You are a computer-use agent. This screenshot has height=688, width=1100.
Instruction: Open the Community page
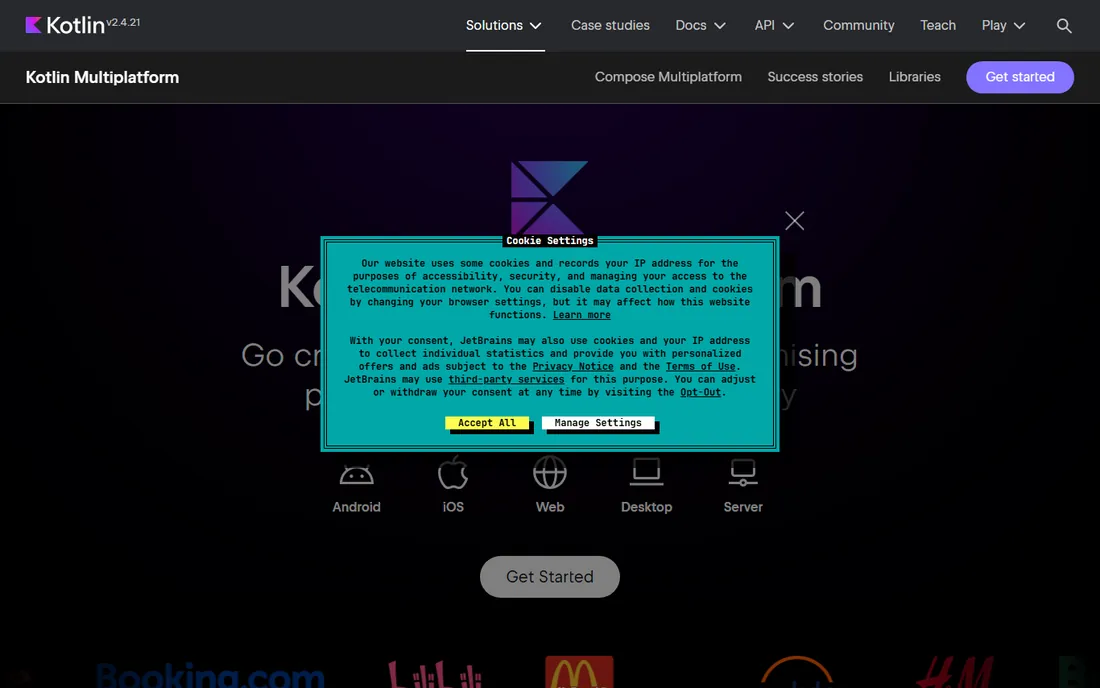click(x=859, y=25)
